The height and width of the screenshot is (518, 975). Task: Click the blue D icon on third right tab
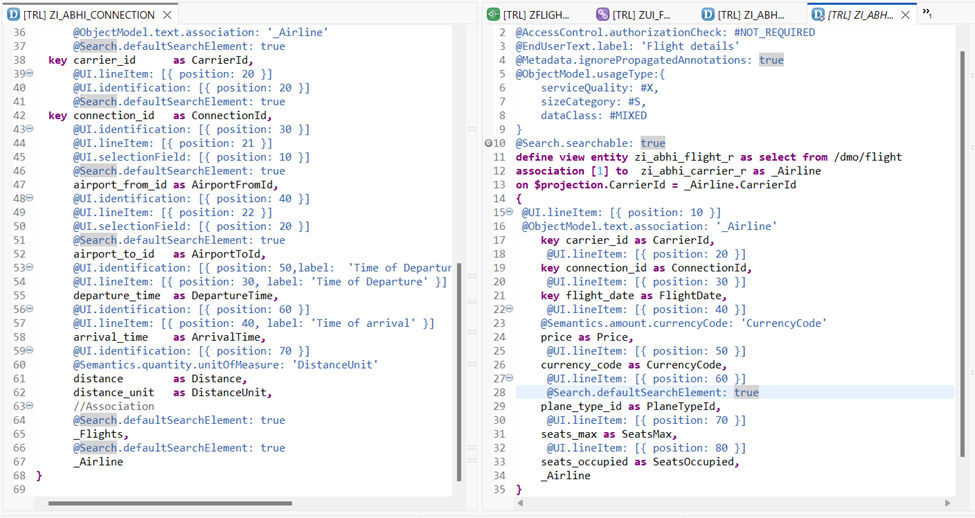pos(709,15)
